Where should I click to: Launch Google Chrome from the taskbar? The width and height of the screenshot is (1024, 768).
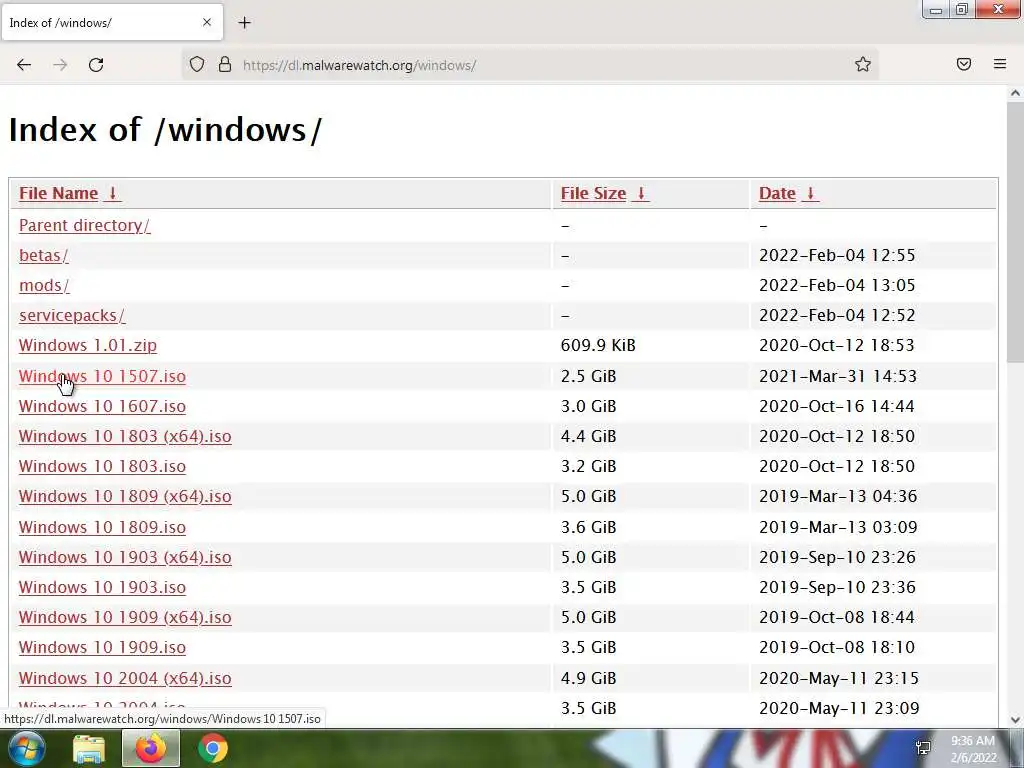[213, 748]
